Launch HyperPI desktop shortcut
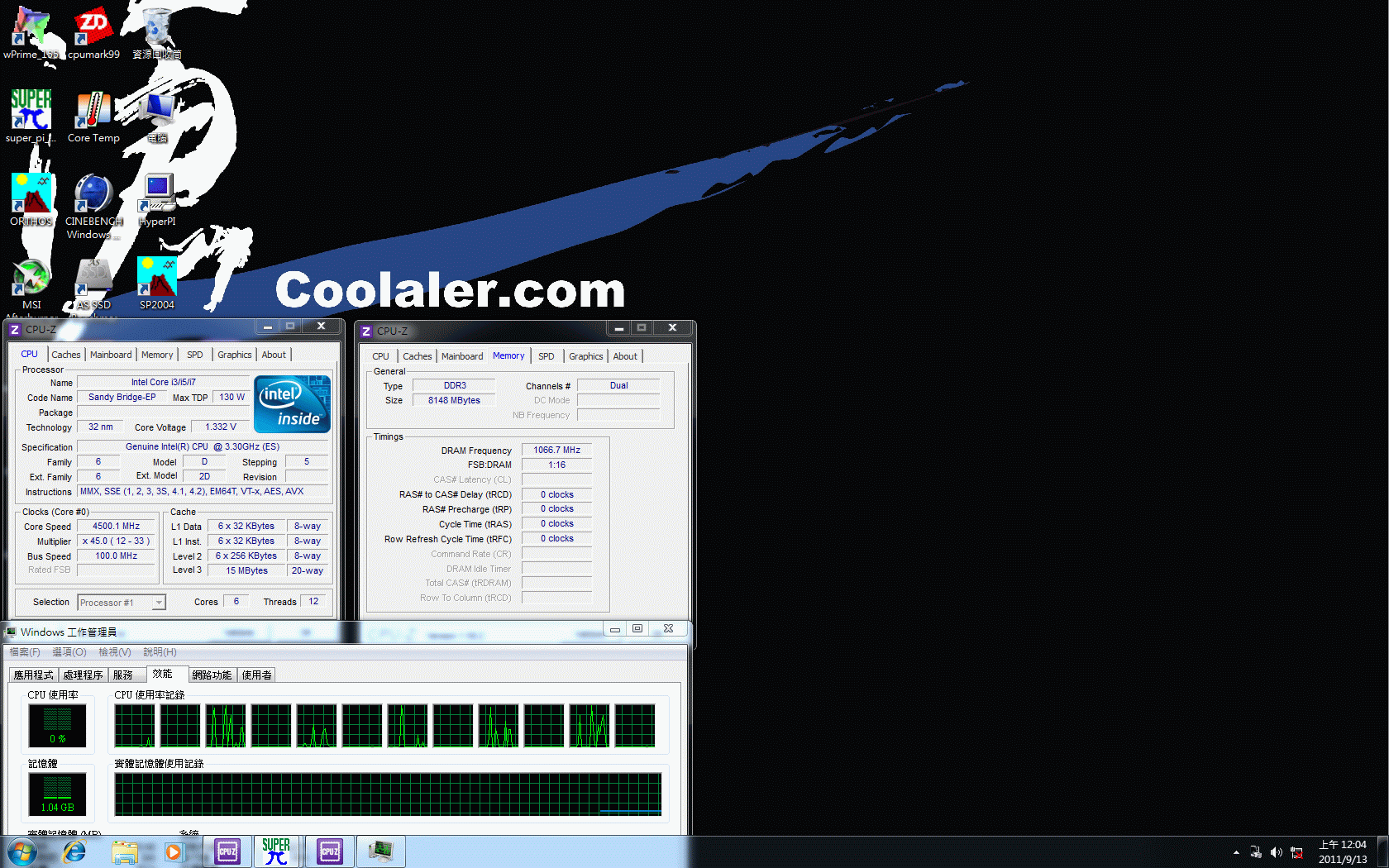 coord(156,200)
